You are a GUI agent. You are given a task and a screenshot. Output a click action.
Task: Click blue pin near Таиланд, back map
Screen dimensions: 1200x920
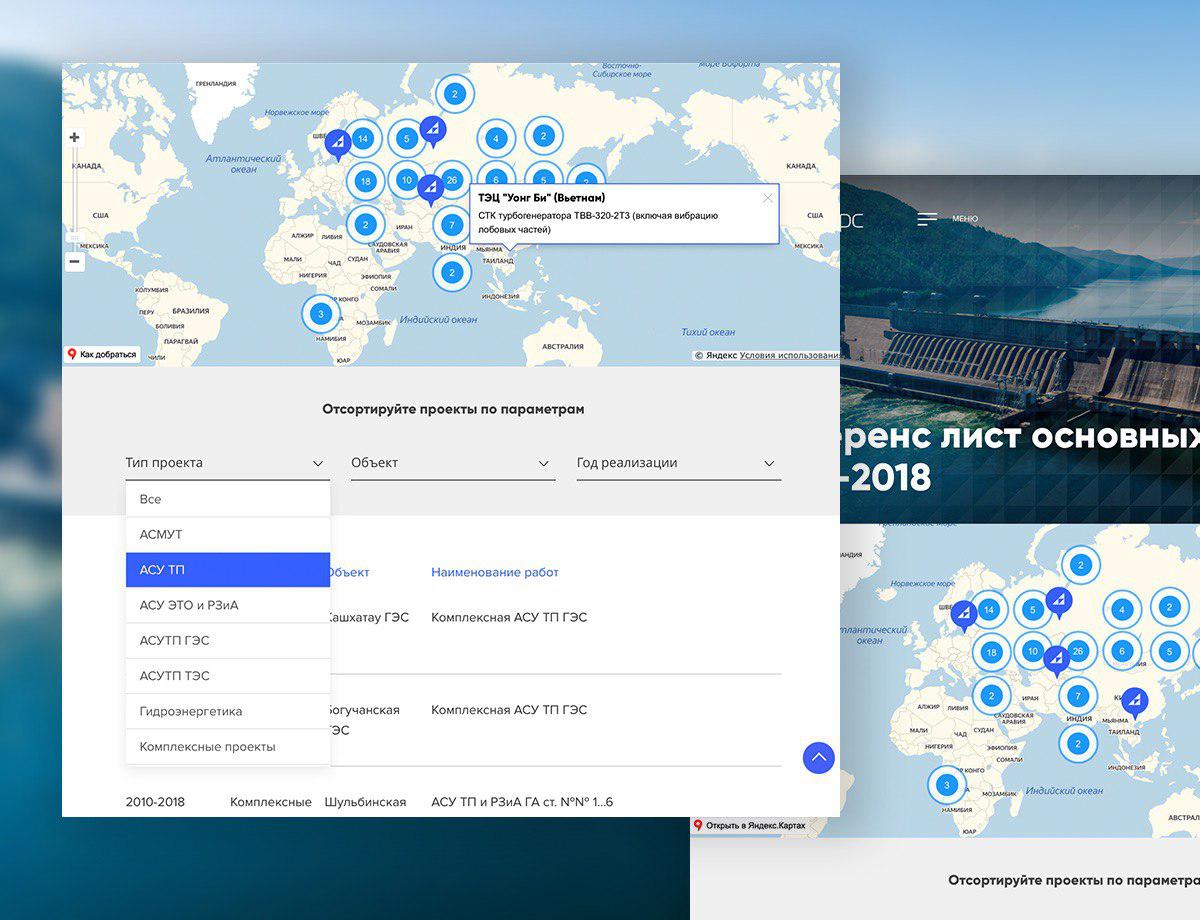point(1134,702)
